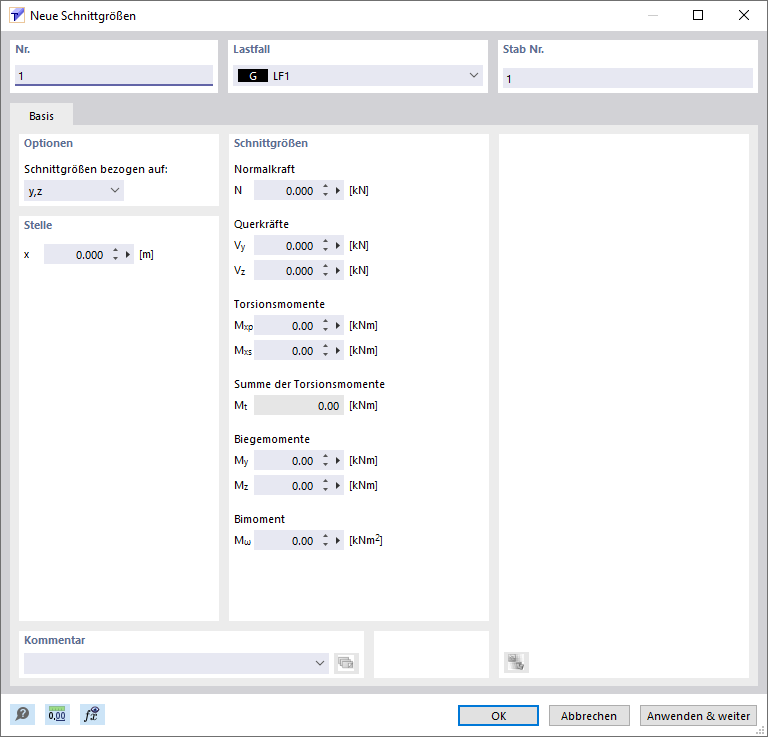Screen dimensions: 768x737
Task: Focus the Stab Nr. input field
Action: [627, 78]
